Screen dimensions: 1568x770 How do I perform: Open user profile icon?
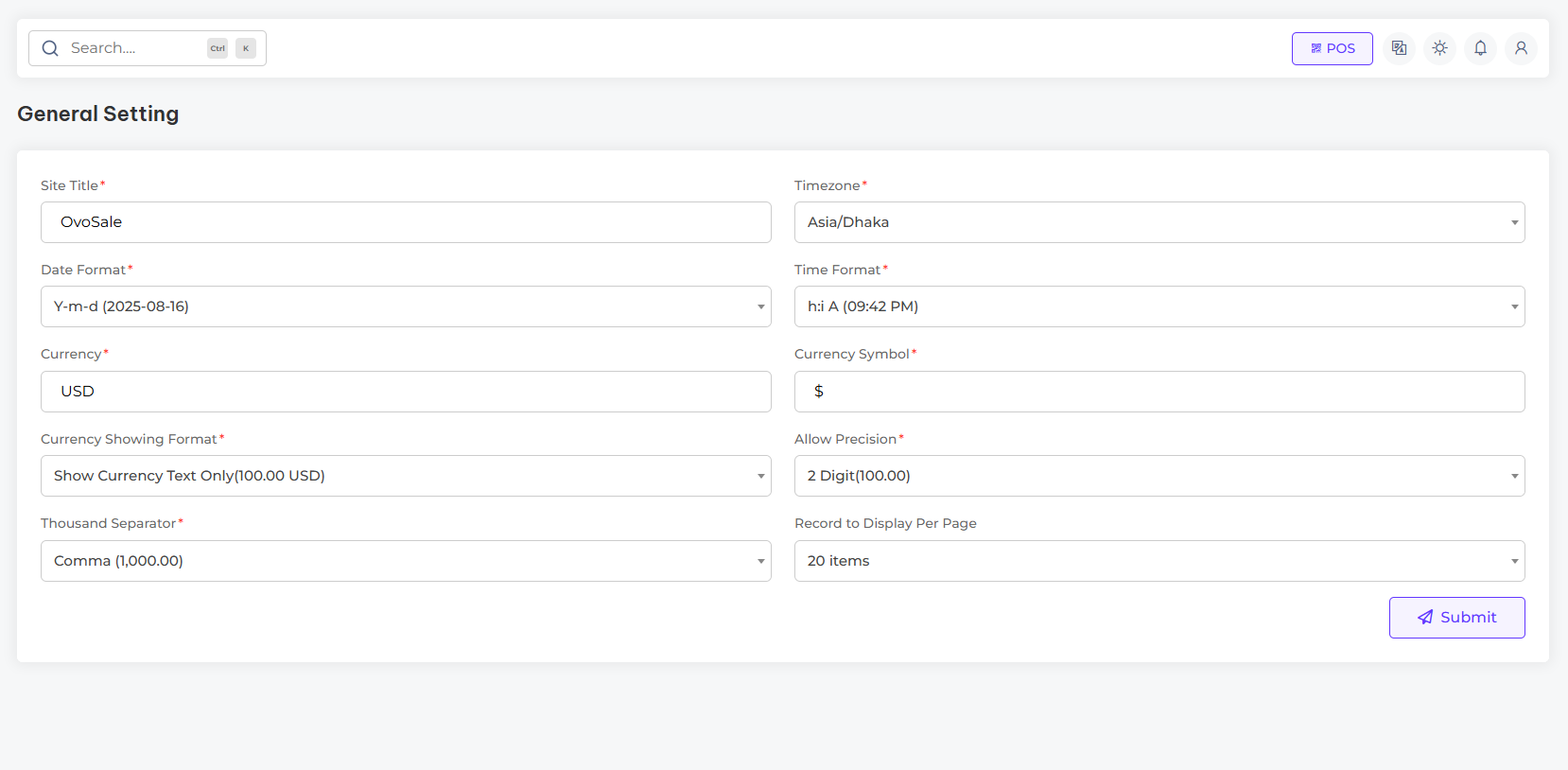[x=1521, y=48]
